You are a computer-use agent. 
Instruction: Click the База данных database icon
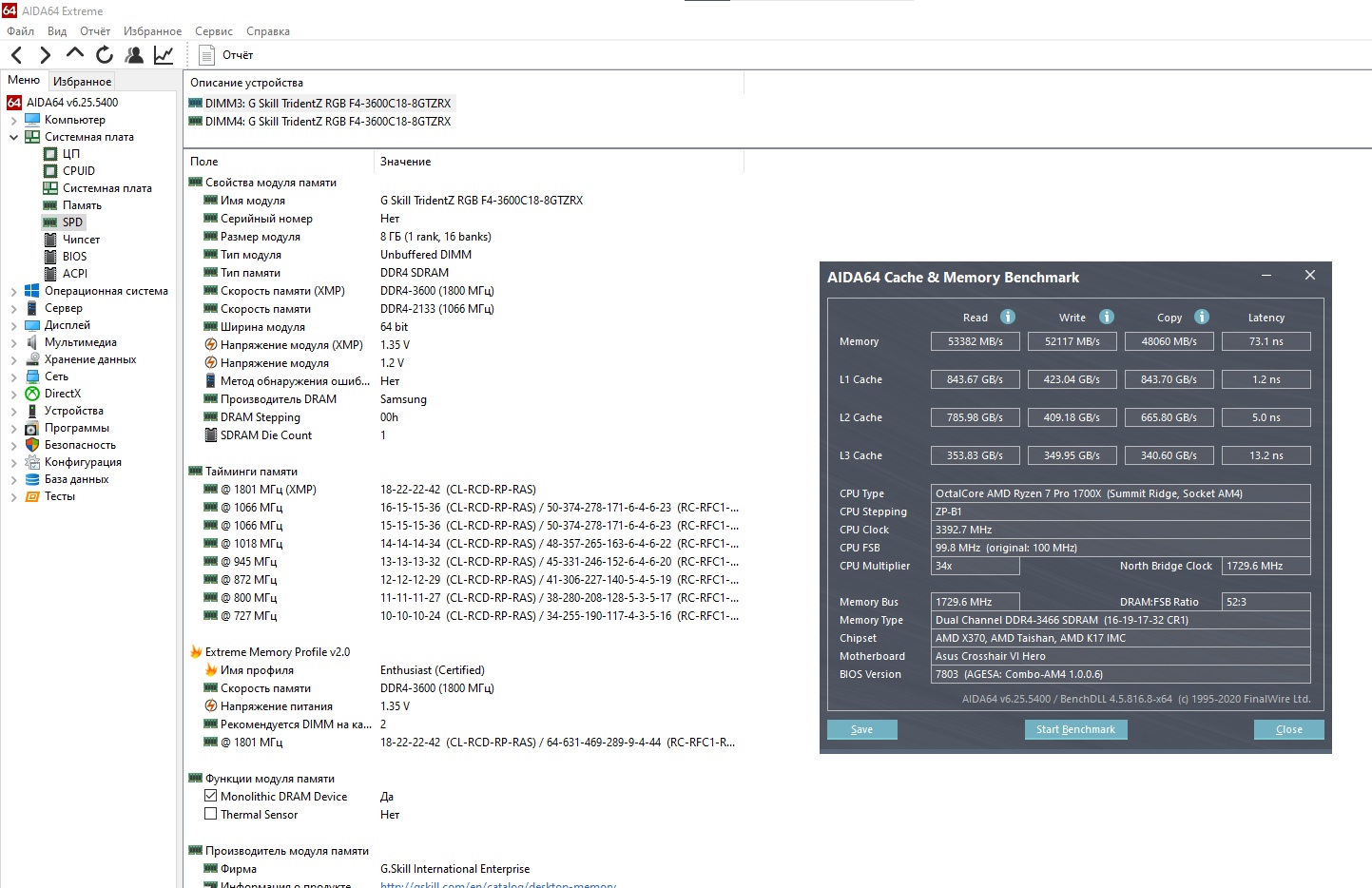pyautogui.click(x=32, y=479)
